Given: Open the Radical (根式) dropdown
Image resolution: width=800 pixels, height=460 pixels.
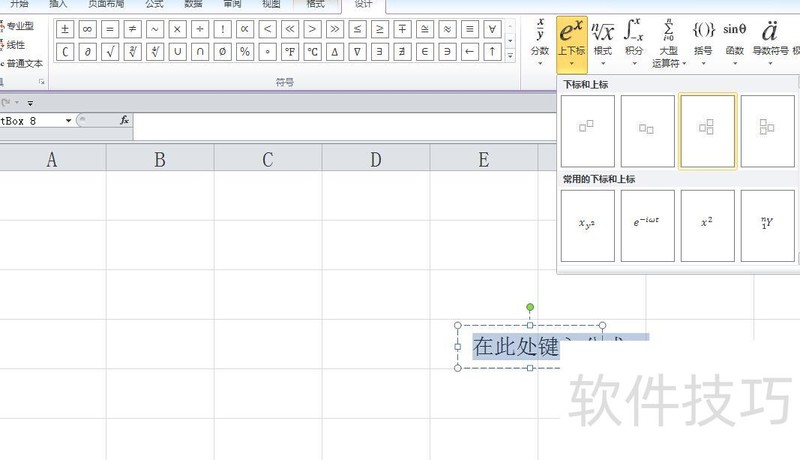Looking at the screenshot, I should click(x=602, y=38).
